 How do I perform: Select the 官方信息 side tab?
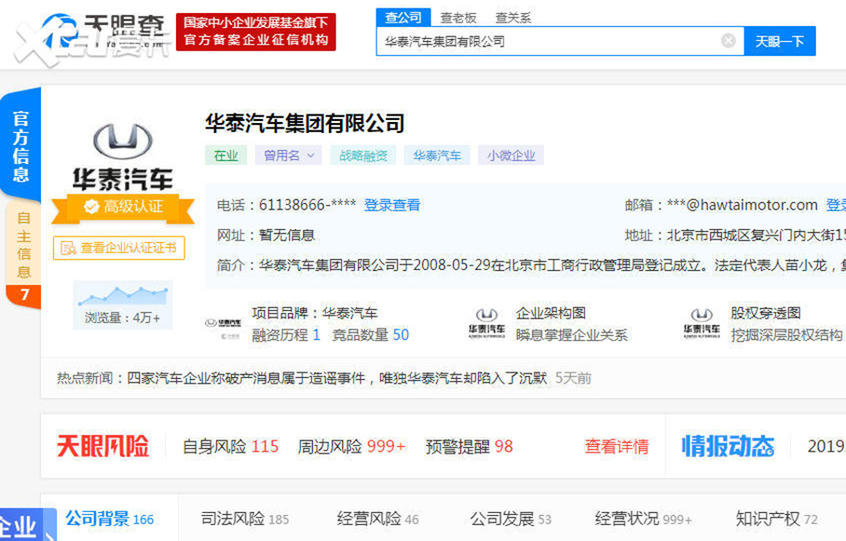21,146
